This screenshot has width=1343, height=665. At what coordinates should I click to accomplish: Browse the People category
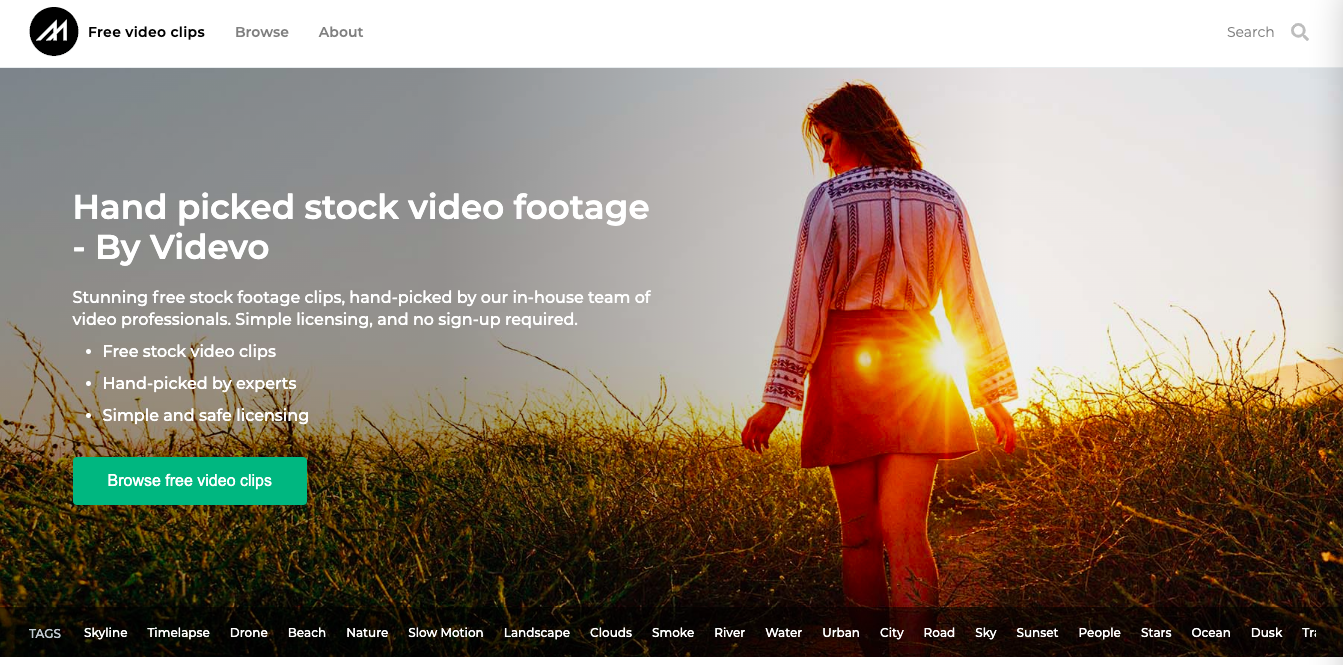point(1099,632)
